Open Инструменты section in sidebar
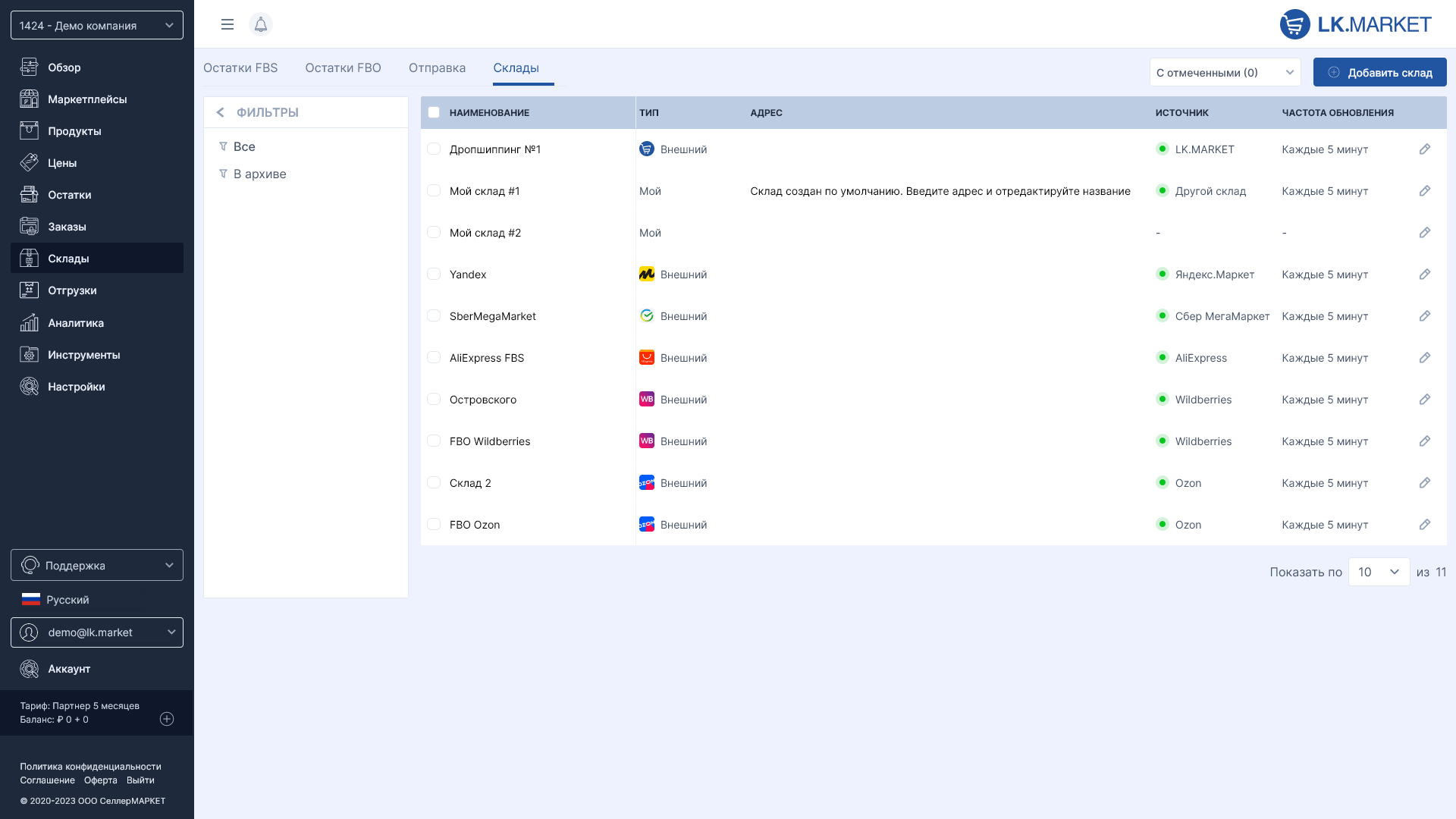The height and width of the screenshot is (819, 1456). tap(83, 355)
